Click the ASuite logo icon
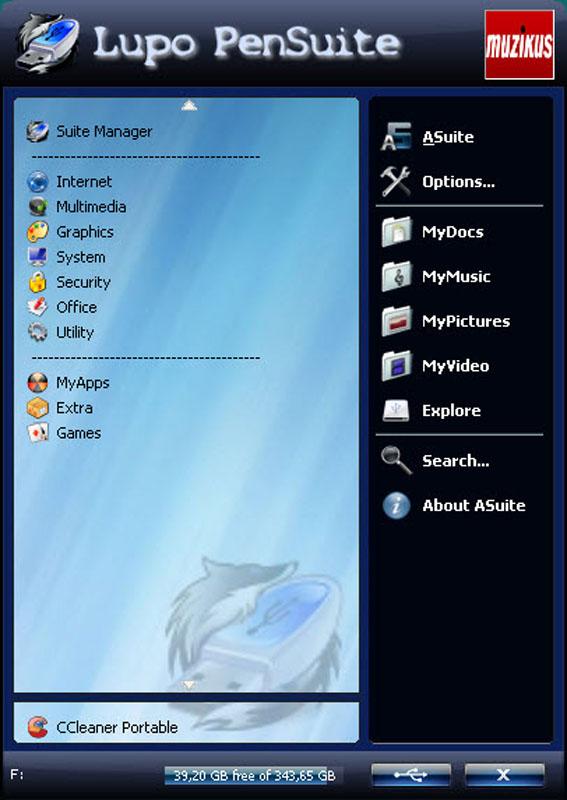 point(396,136)
